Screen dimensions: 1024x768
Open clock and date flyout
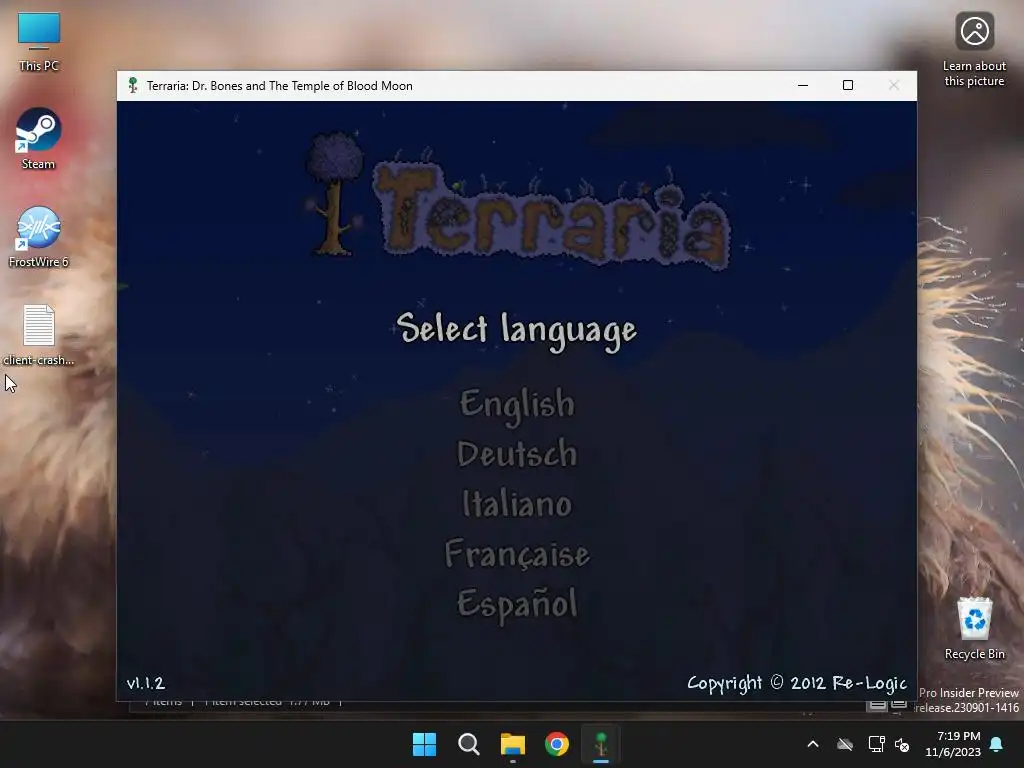click(953, 744)
